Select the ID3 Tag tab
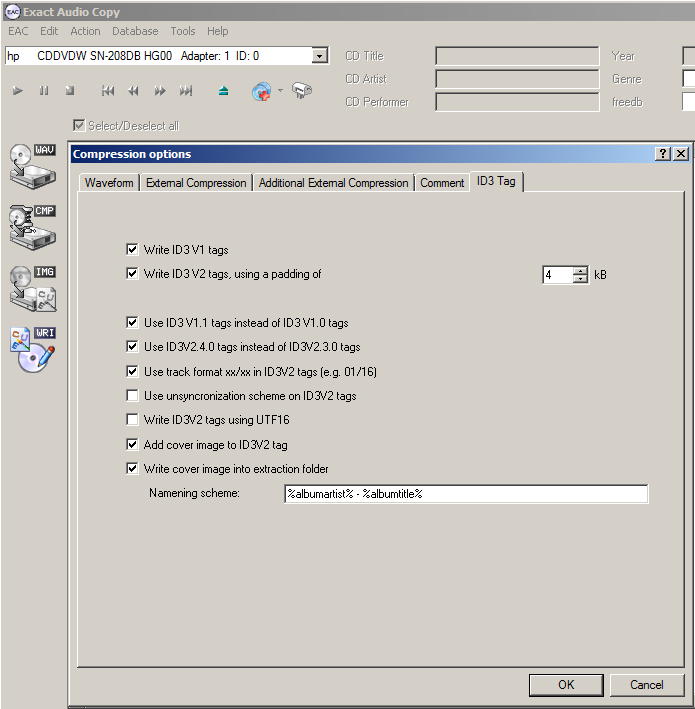The width and height of the screenshot is (695, 709). click(496, 181)
